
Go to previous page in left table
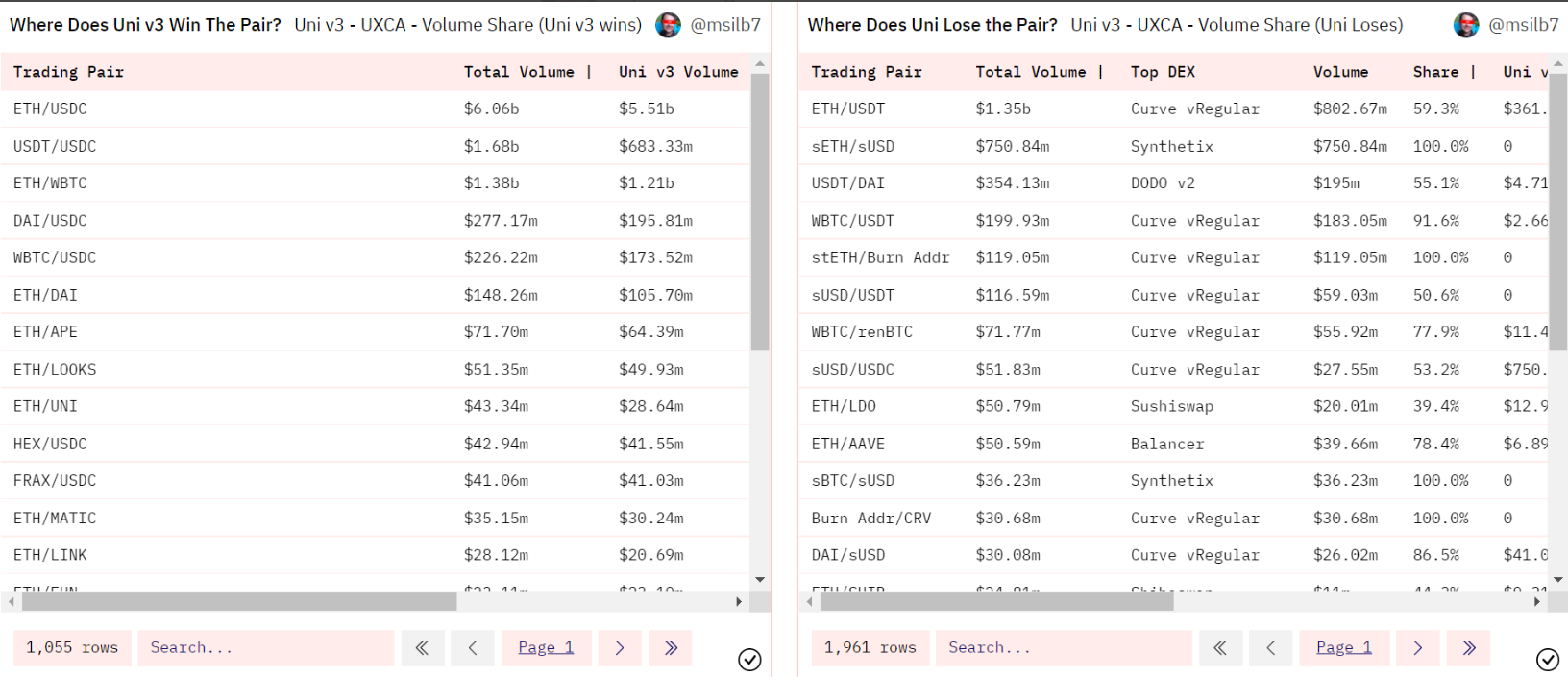pos(473,648)
